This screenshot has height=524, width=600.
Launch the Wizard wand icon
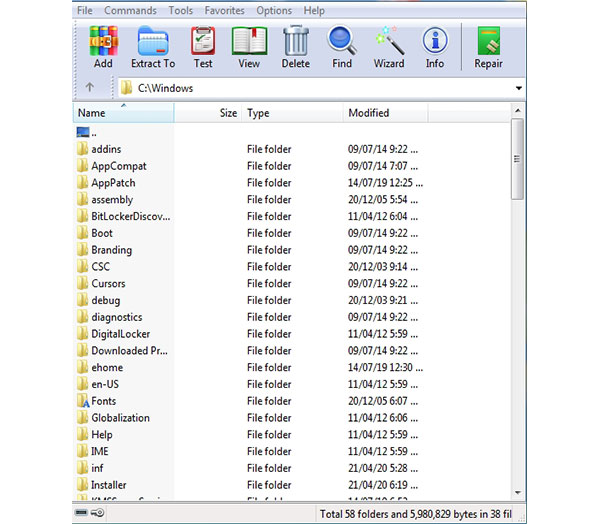(389, 41)
